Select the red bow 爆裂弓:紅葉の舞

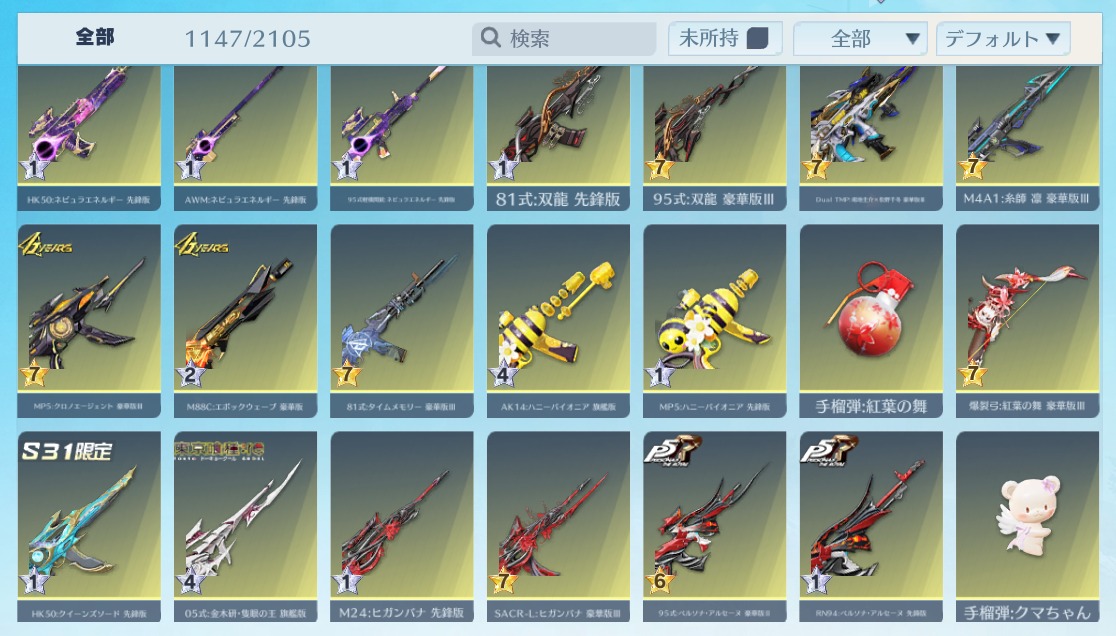pyautogui.click(x=1027, y=321)
